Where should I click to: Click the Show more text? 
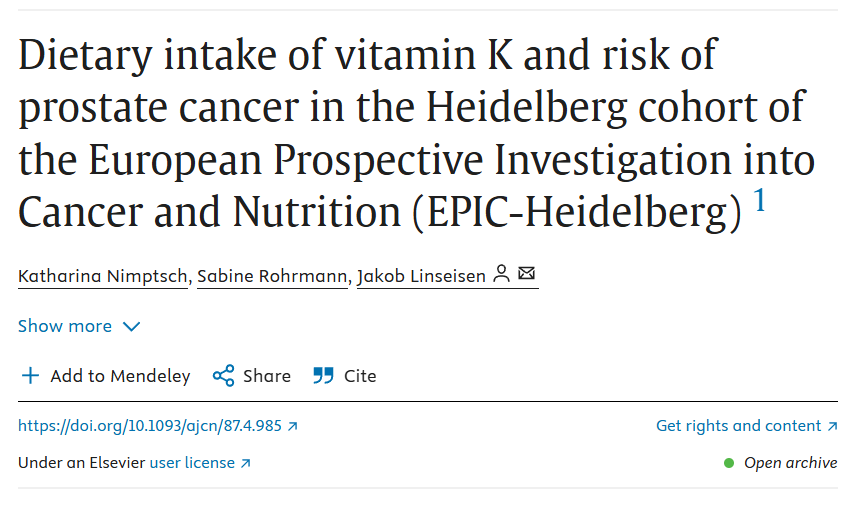click(x=65, y=326)
